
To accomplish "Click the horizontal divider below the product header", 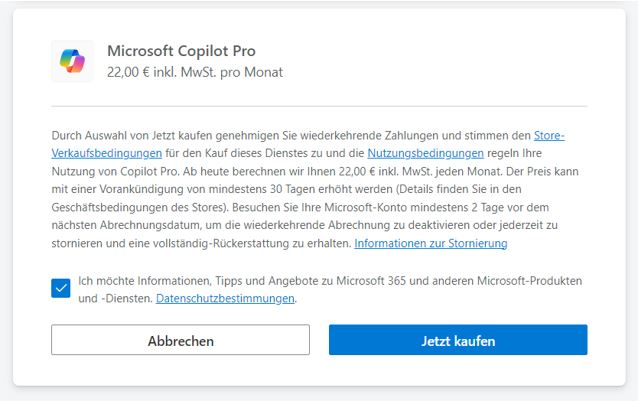I will 319,105.
